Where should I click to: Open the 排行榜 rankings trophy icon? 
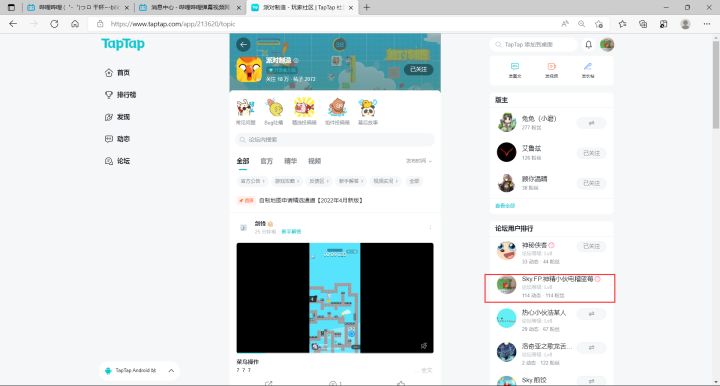pos(109,95)
